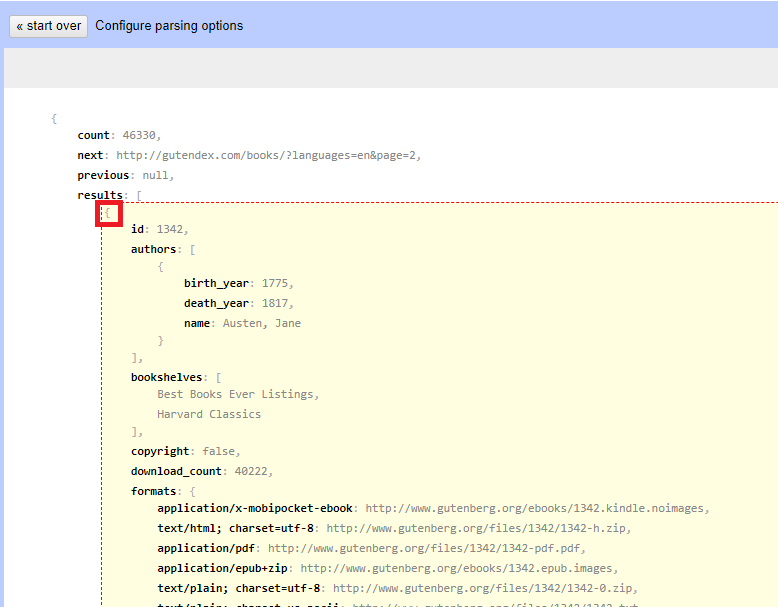The image size is (778, 607).
Task: Select the opening brace inside authors array
Action: click(160, 267)
